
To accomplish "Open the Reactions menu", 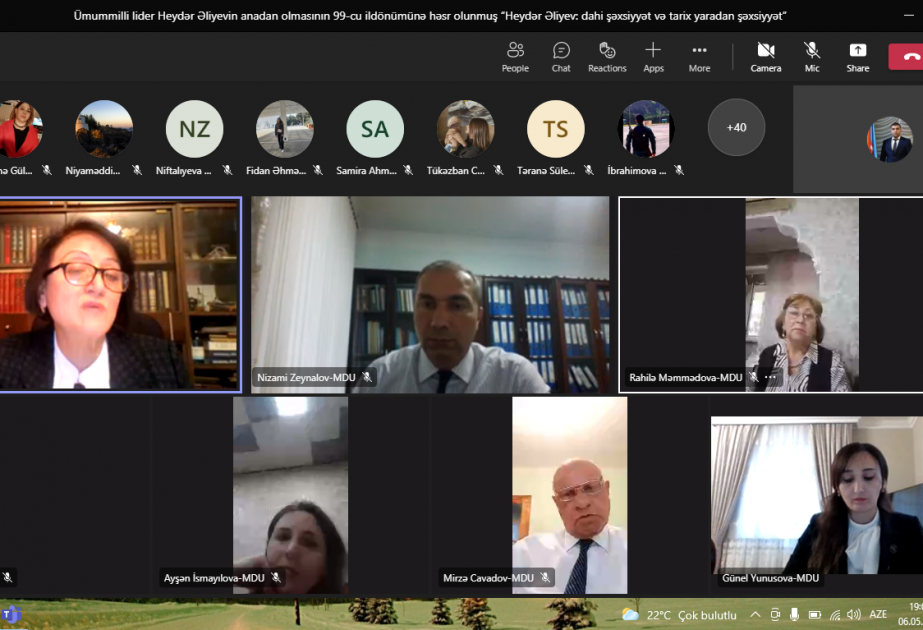I will tap(607, 57).
